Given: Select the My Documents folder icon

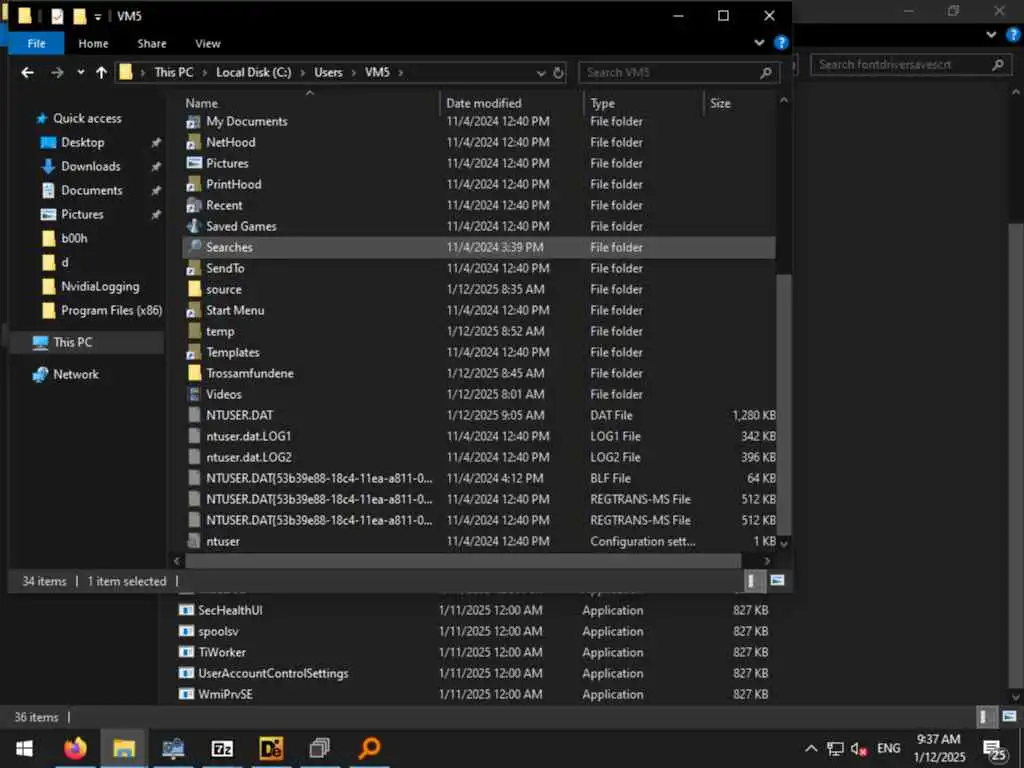Looking at the screenshot, I should [x=193, y=121].
